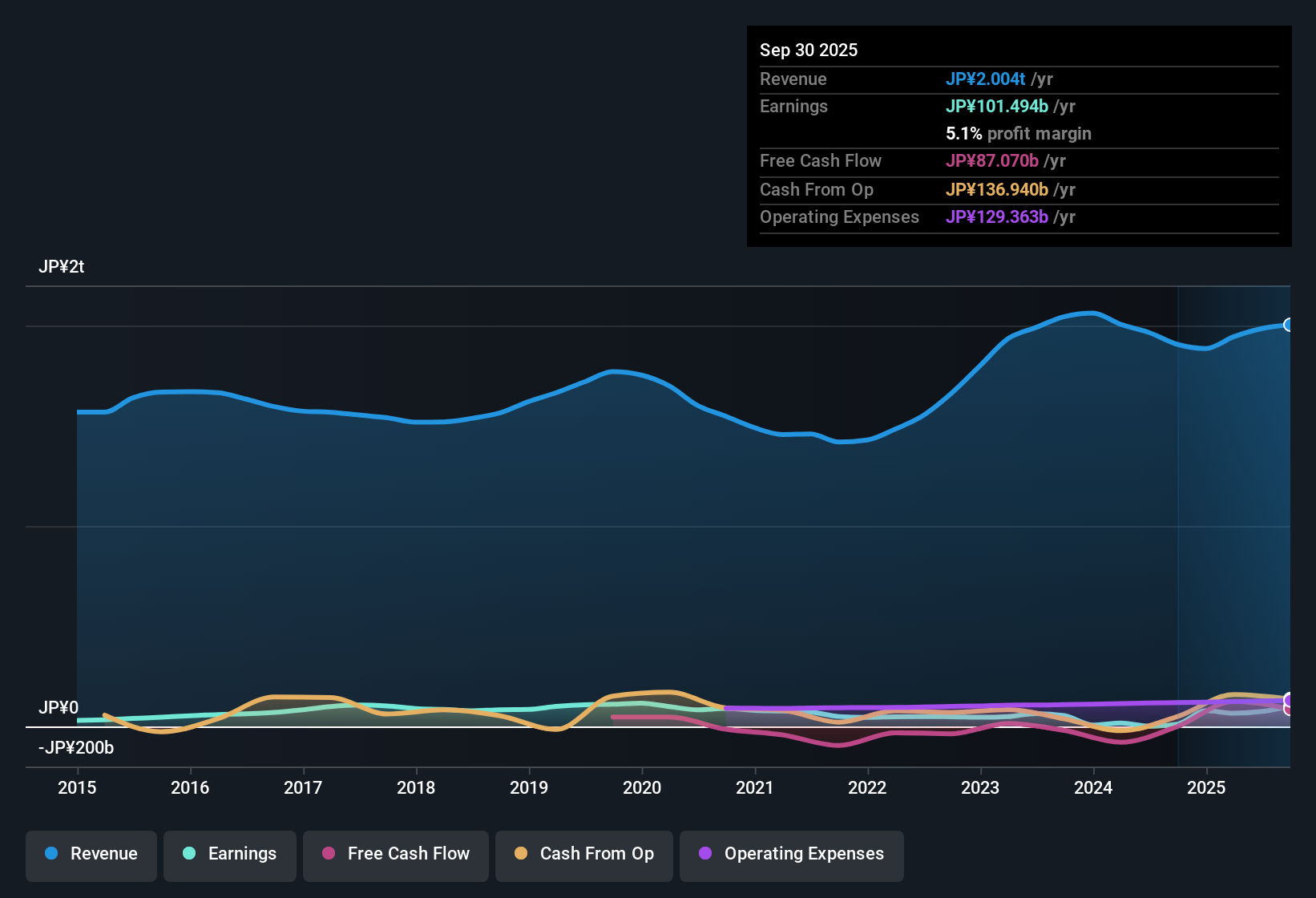Click the JP¥2.004t Revenue value in the tooltip

[x=987, y=79]
